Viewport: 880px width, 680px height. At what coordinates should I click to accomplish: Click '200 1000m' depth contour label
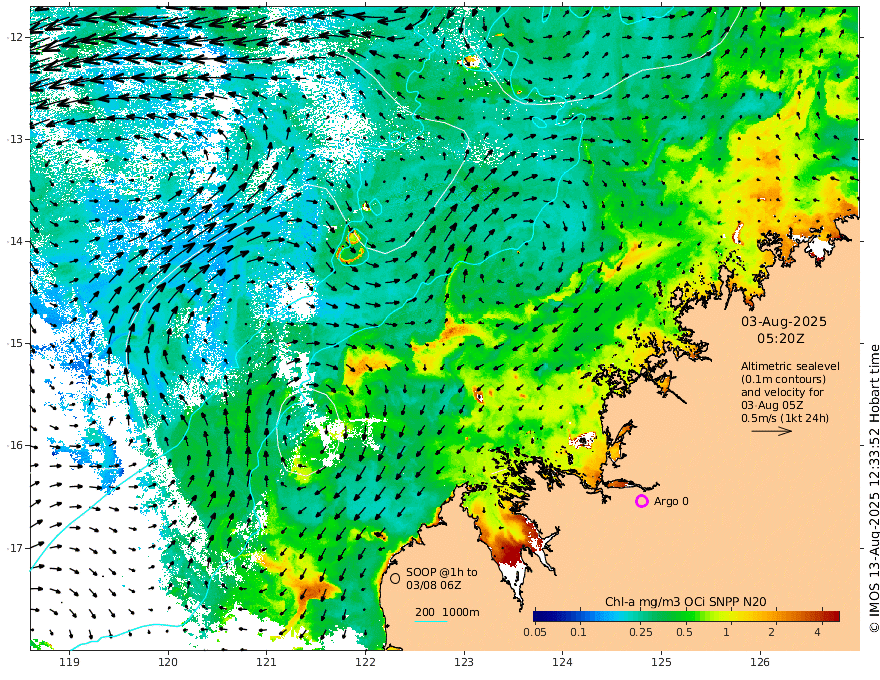[447, 612]
